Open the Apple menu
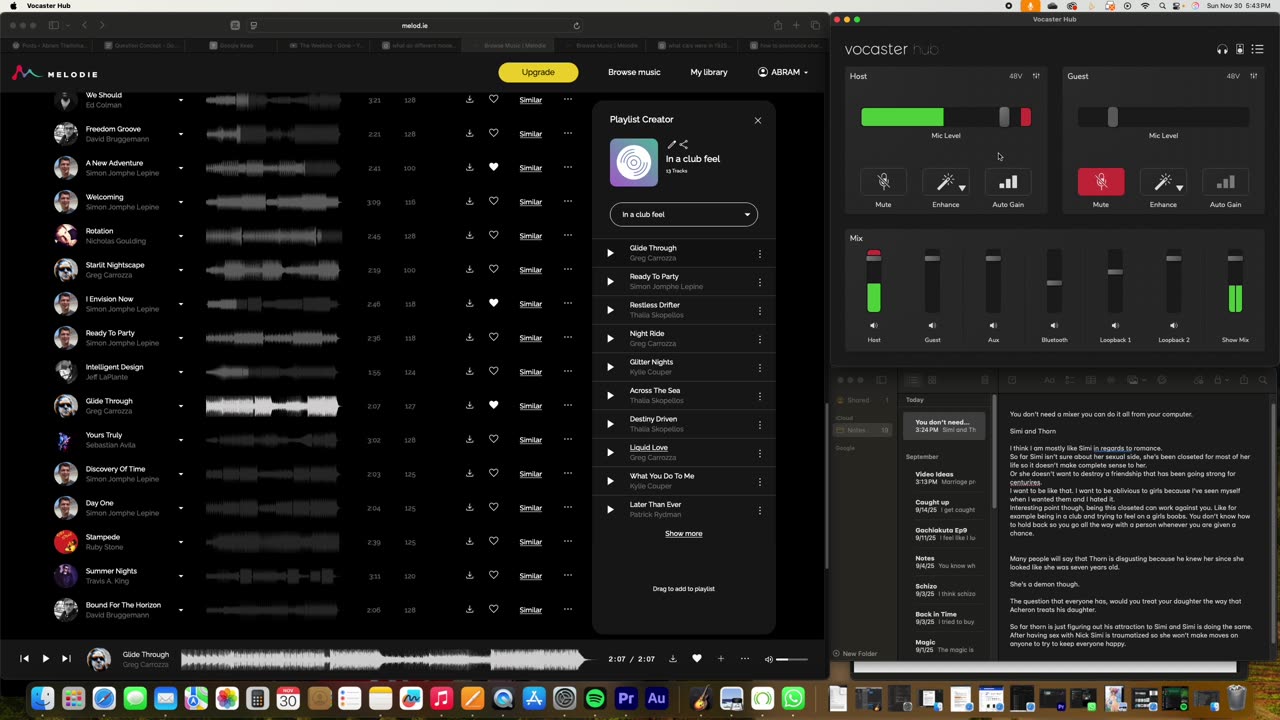Viewport: 1280px width, 720px height. pyautogui.click(x=13, y=6)
